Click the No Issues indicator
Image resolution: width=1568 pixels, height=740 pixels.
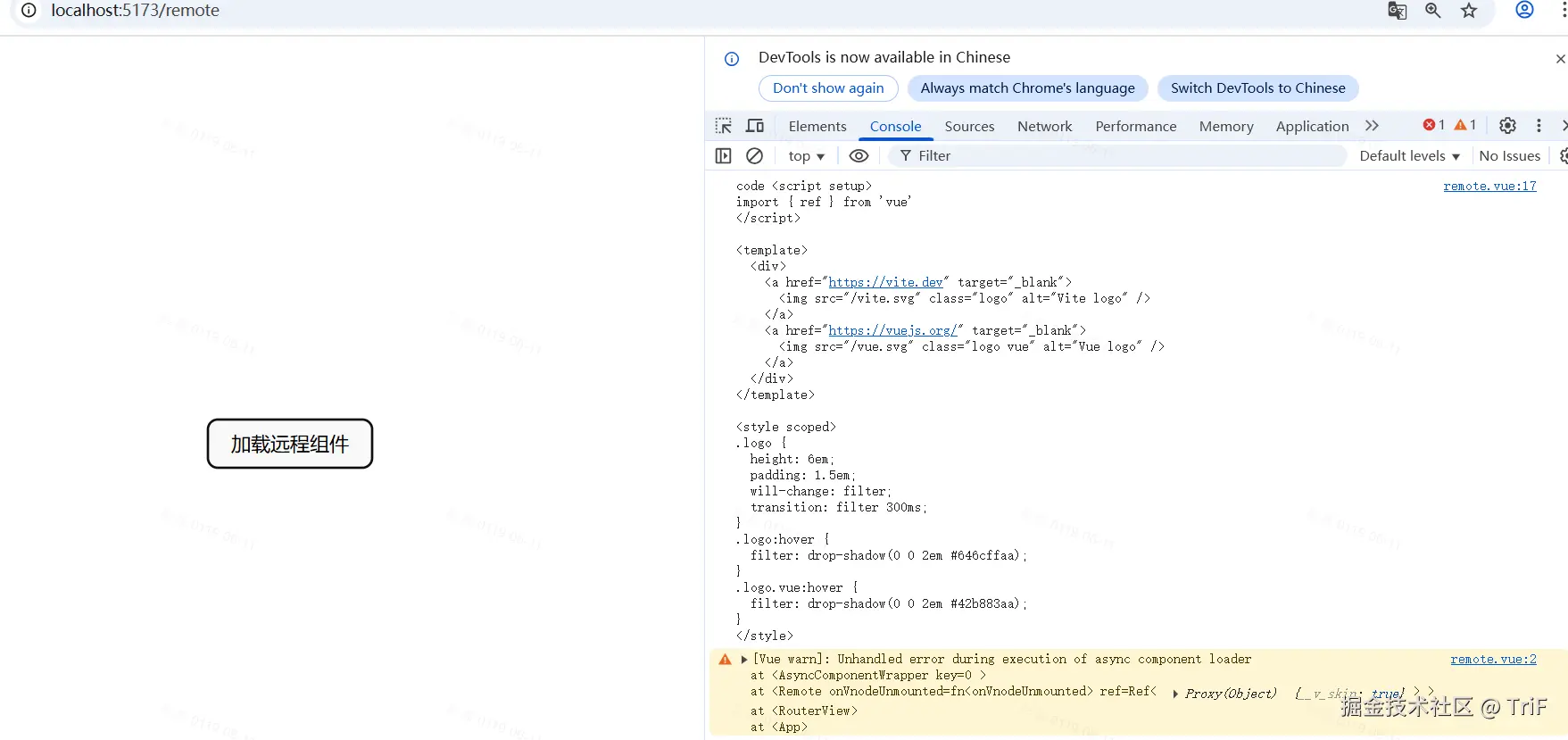click(1510, 155)
